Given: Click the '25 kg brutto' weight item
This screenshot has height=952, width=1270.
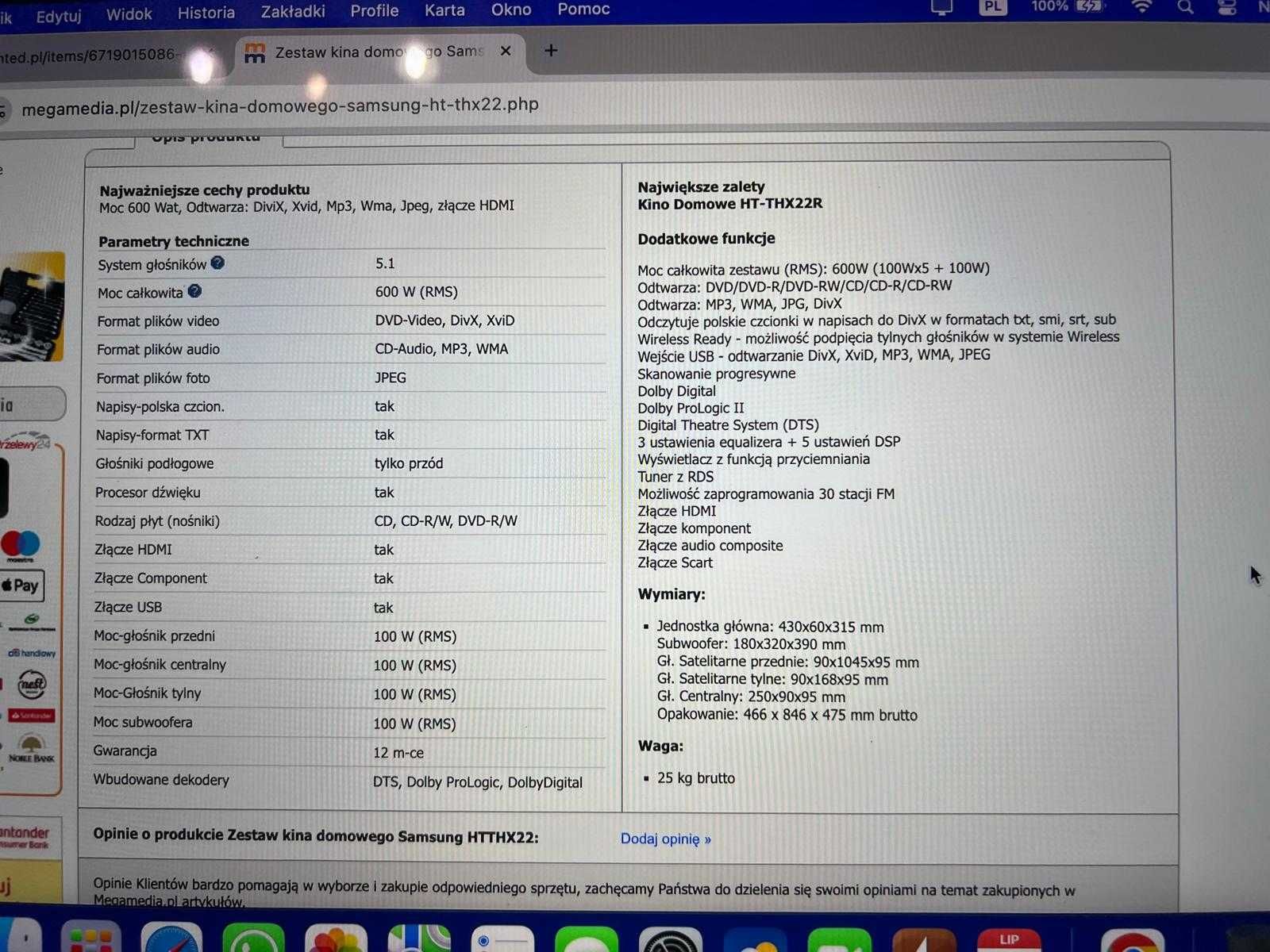Looking at the screenshot, I should (x=695, y=778).
